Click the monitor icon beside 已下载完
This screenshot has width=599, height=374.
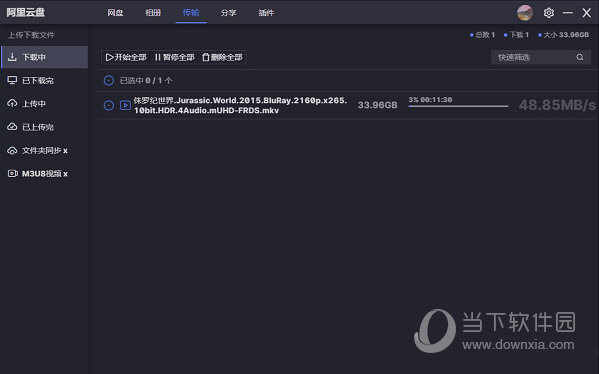[12, 80]
